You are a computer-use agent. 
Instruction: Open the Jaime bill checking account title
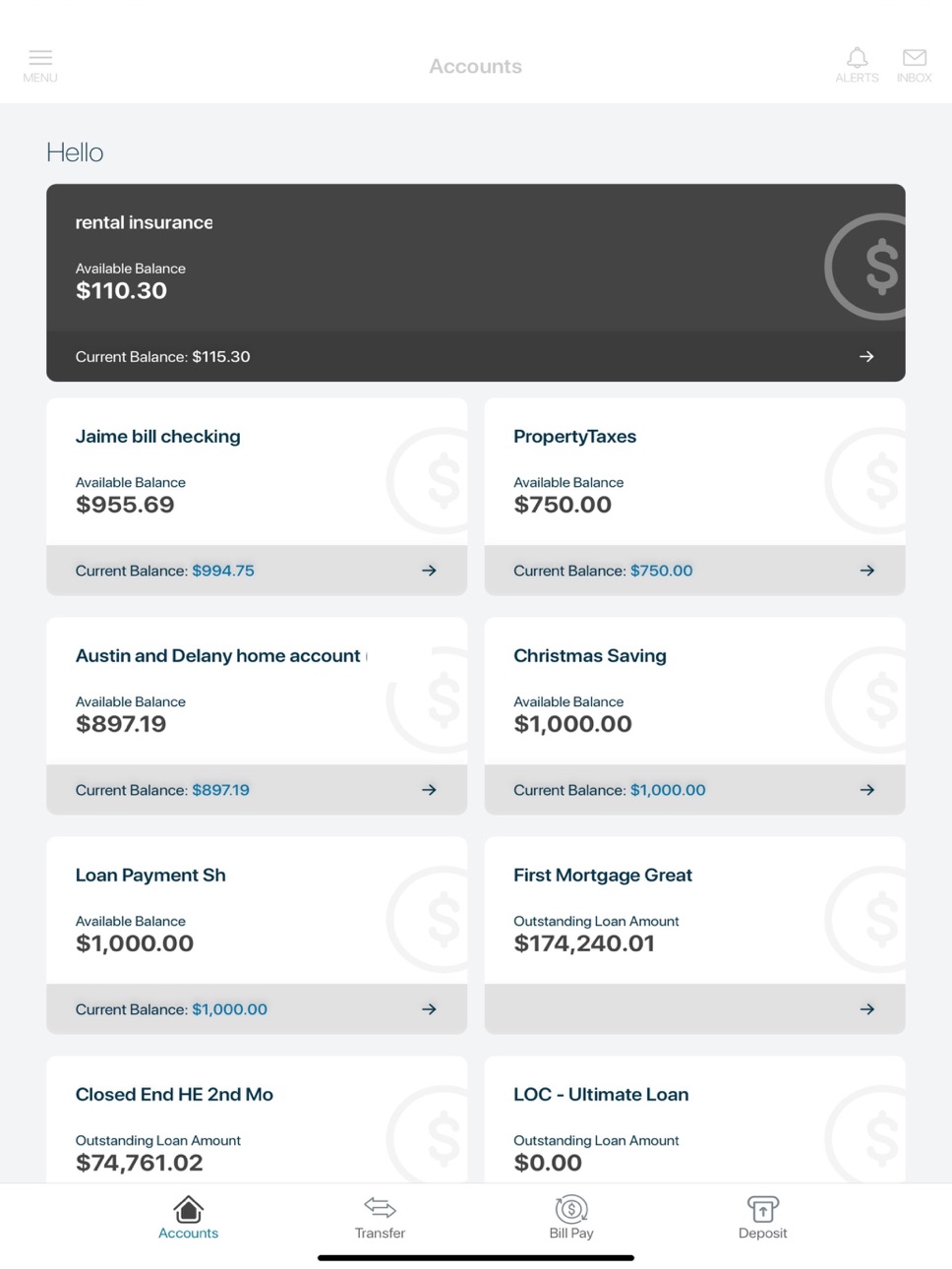coord(157,437)
